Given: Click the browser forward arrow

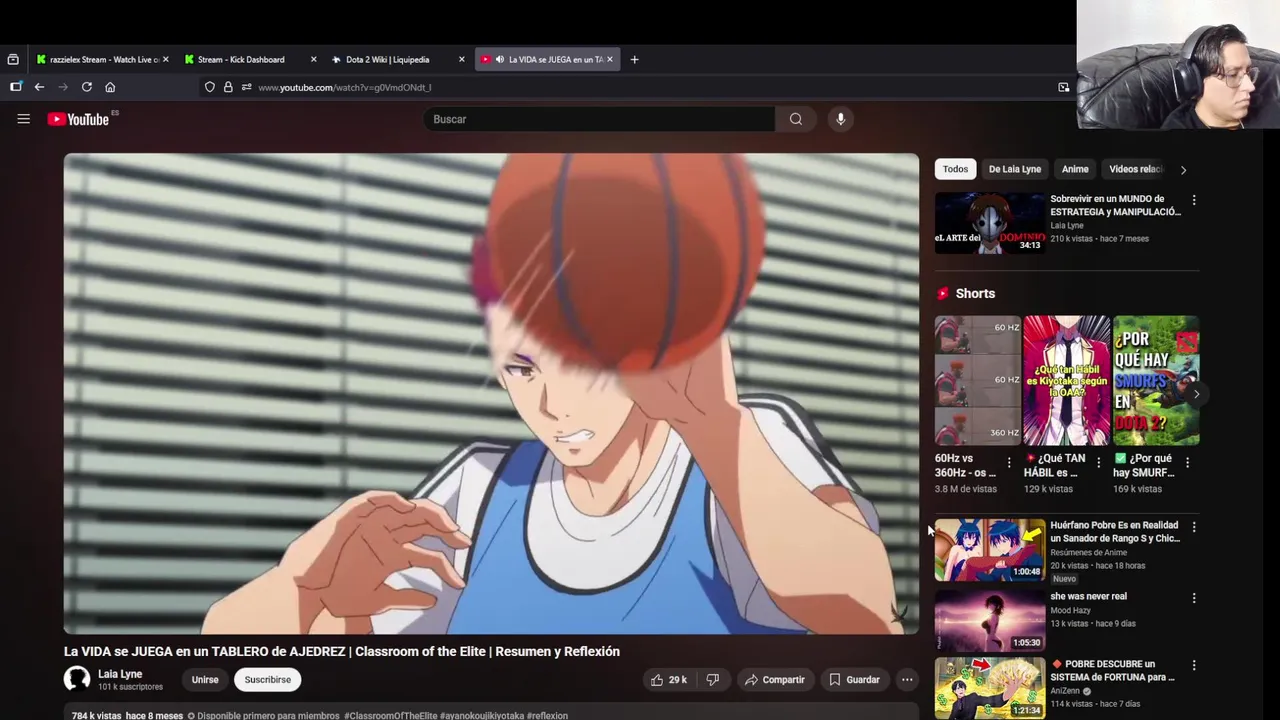Looking at the screenshot, I should 63,87.
